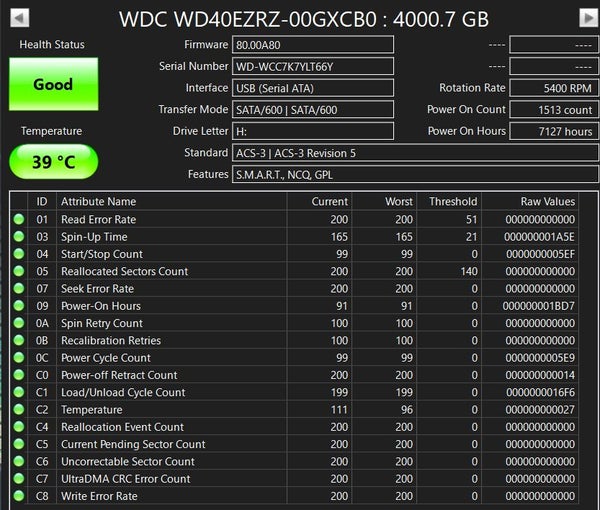
Task: Select the Reallocated Sectors Count attribute name
Action: pyautogui.click(x=124, y=271)
